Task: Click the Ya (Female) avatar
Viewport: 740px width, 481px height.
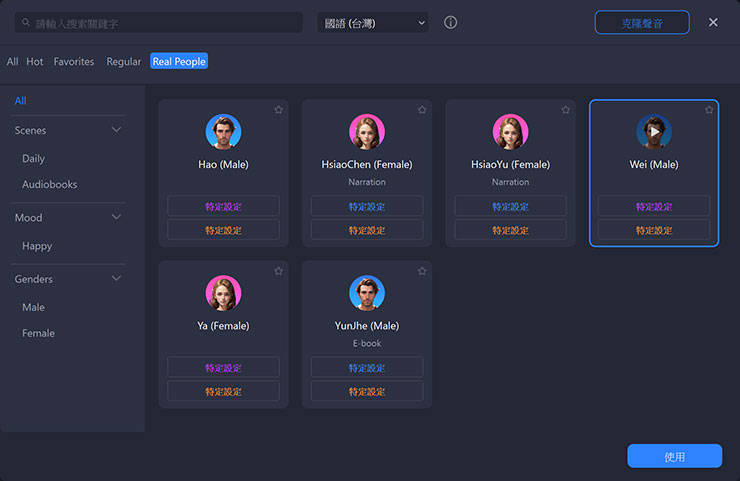Action: pyautogui.click(x=223, y=293)
